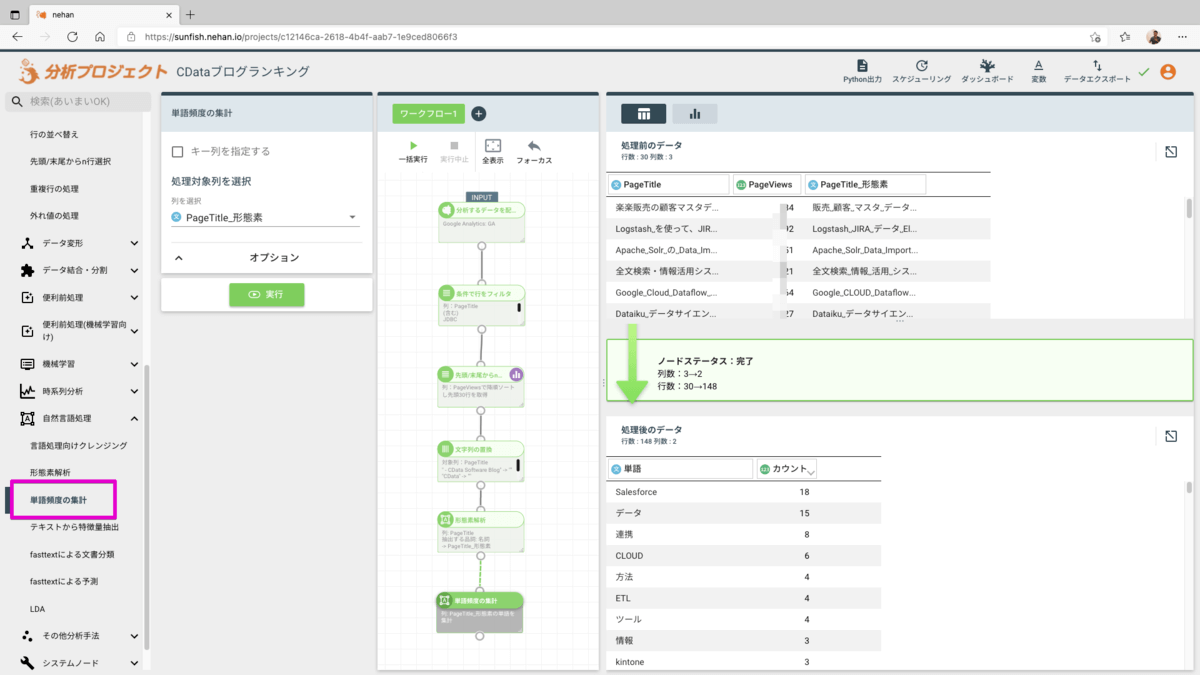Click the Python出力 export icon
The height and width of the screenshot is (675, 1200).
pos(862,66)
